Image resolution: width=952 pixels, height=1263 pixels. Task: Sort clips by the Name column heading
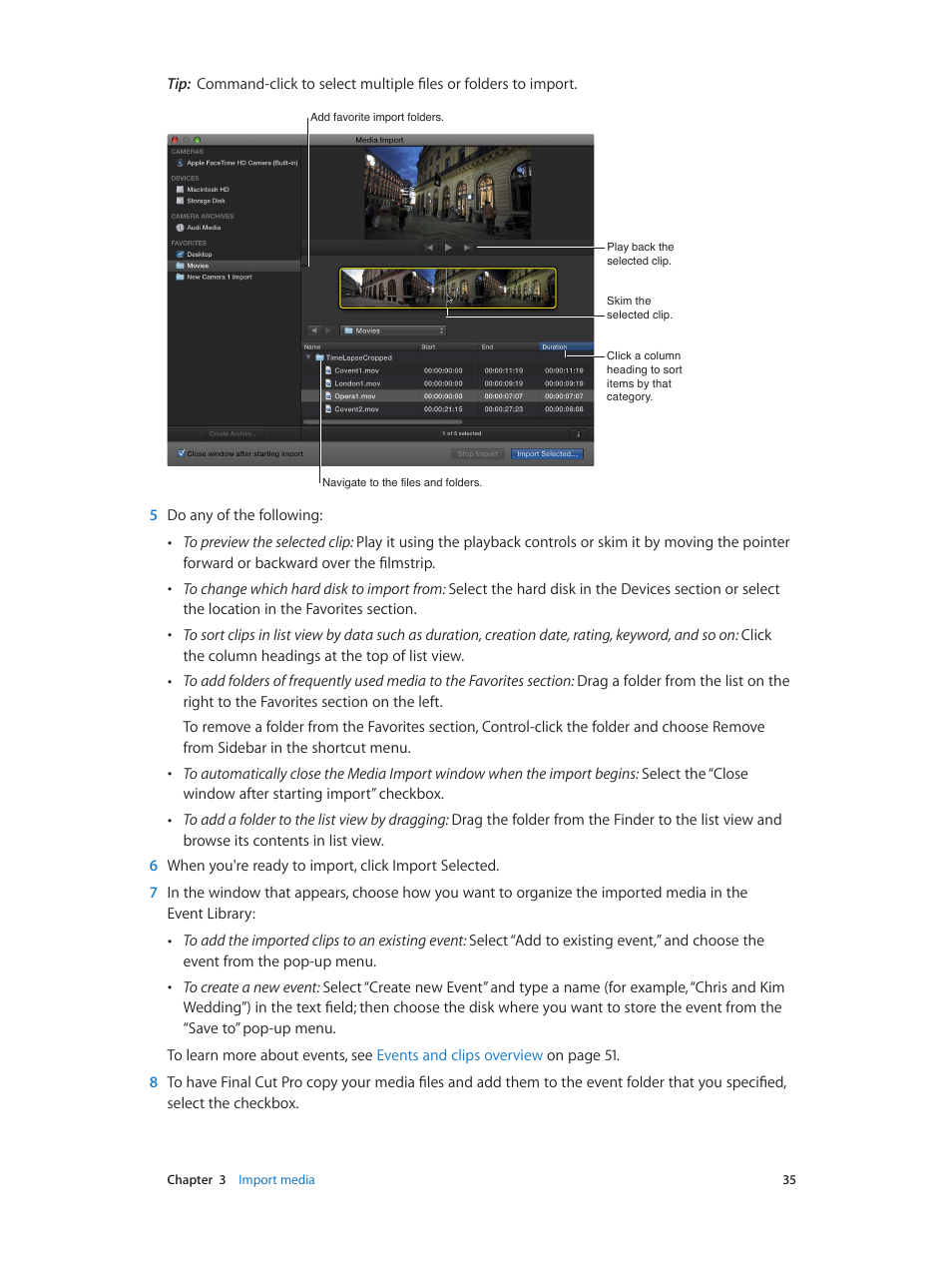pos(312,346)
